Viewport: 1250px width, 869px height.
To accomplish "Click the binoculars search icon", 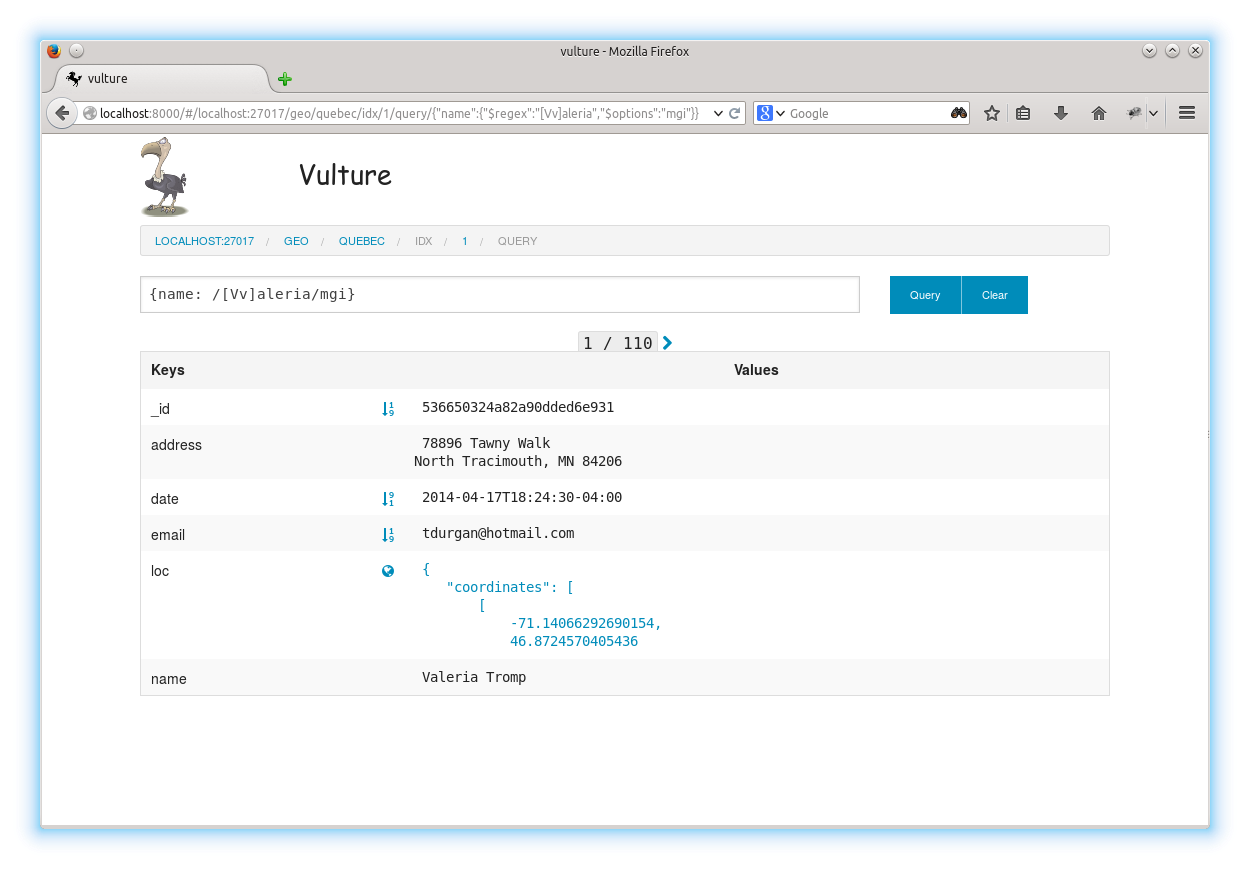I will pyautogui.click(x=959, y=113).
